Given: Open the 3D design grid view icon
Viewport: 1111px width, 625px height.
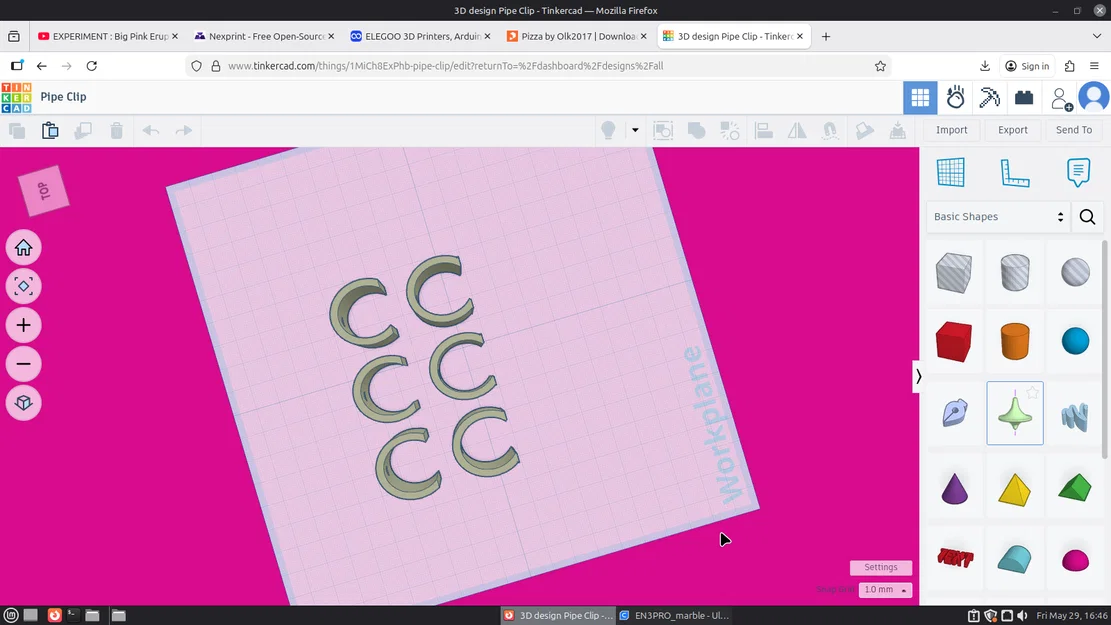Looking at the screenshot, I should click(920, 98).
